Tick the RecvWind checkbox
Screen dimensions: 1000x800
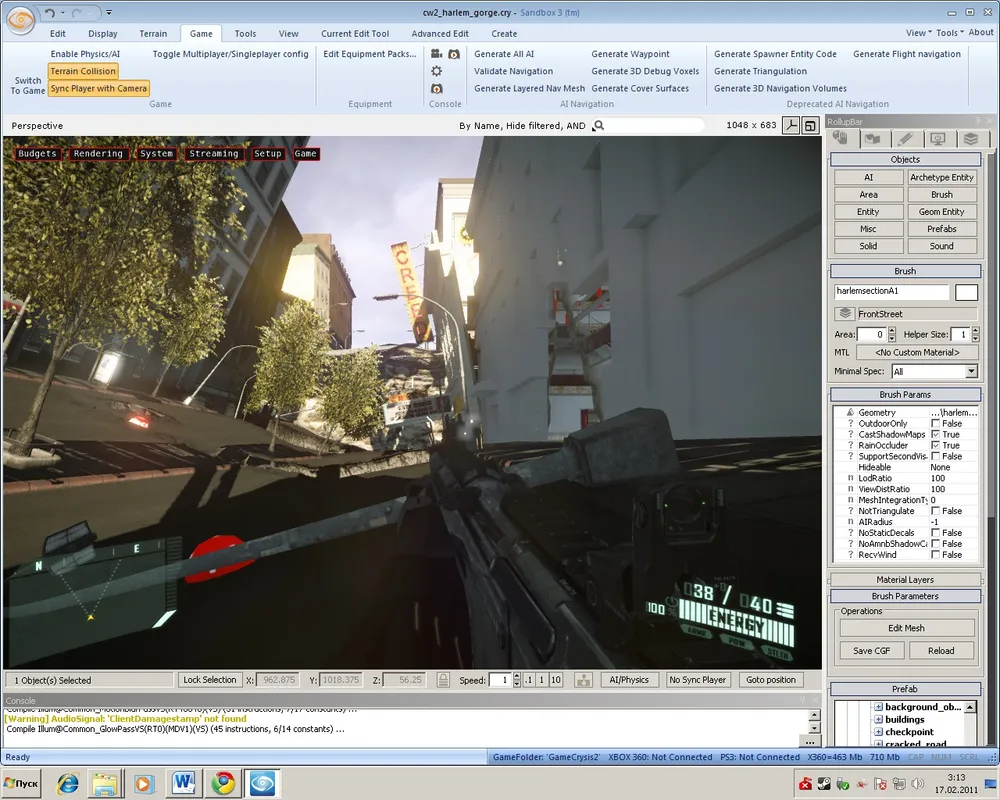point(935,555)
